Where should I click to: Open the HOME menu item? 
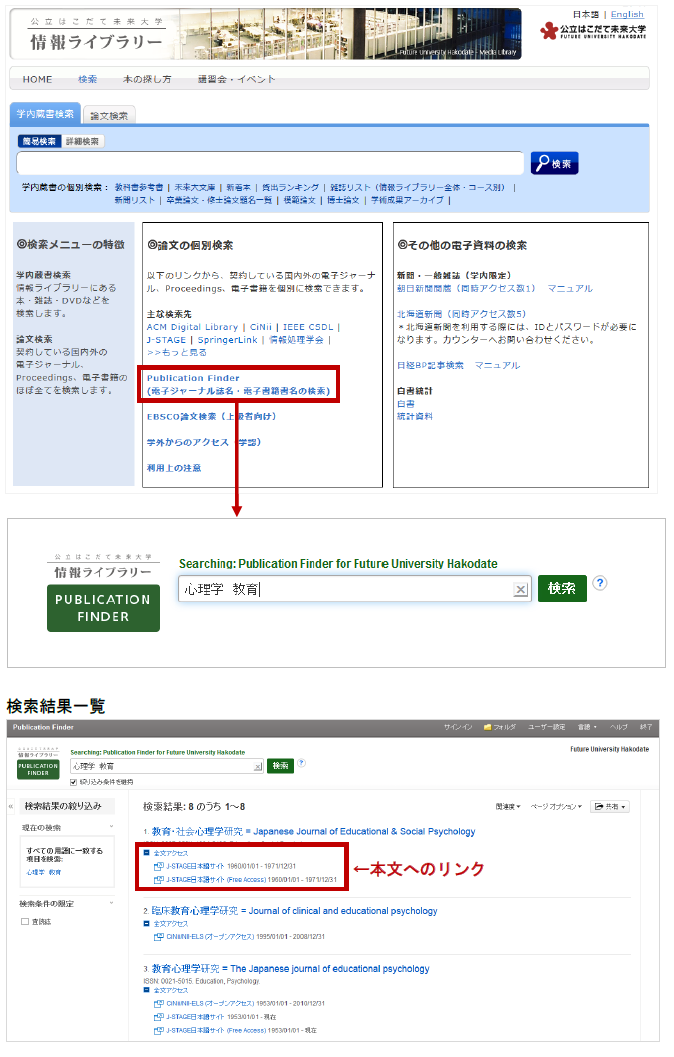37,80
